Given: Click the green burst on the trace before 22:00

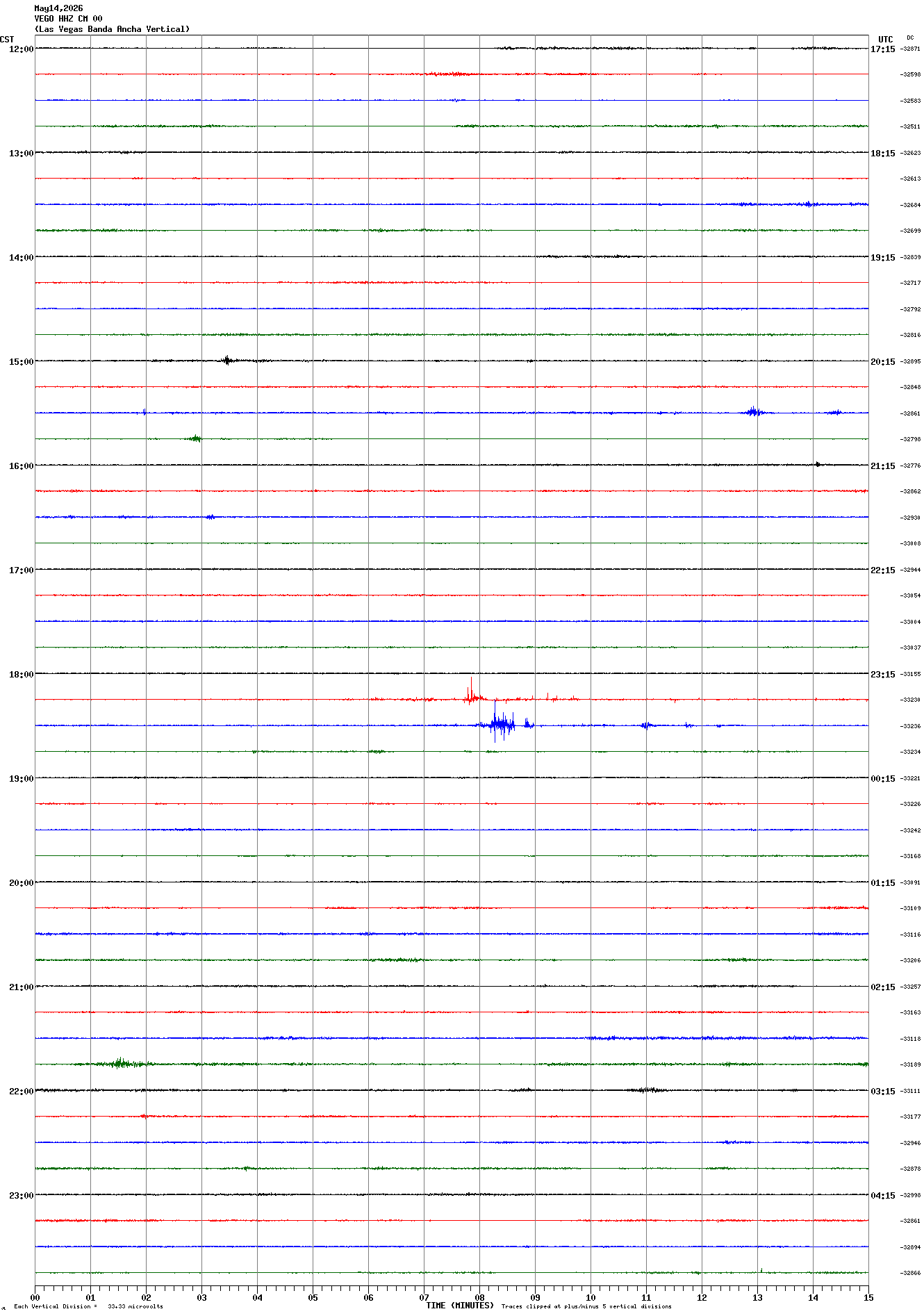Looking at the screenshot, I should click(x=121, y=1063).
